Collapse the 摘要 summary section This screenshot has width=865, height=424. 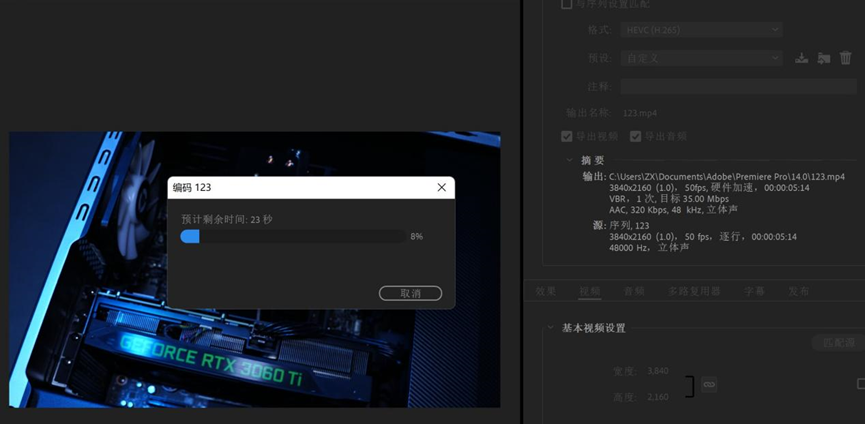tap(569, 160)
